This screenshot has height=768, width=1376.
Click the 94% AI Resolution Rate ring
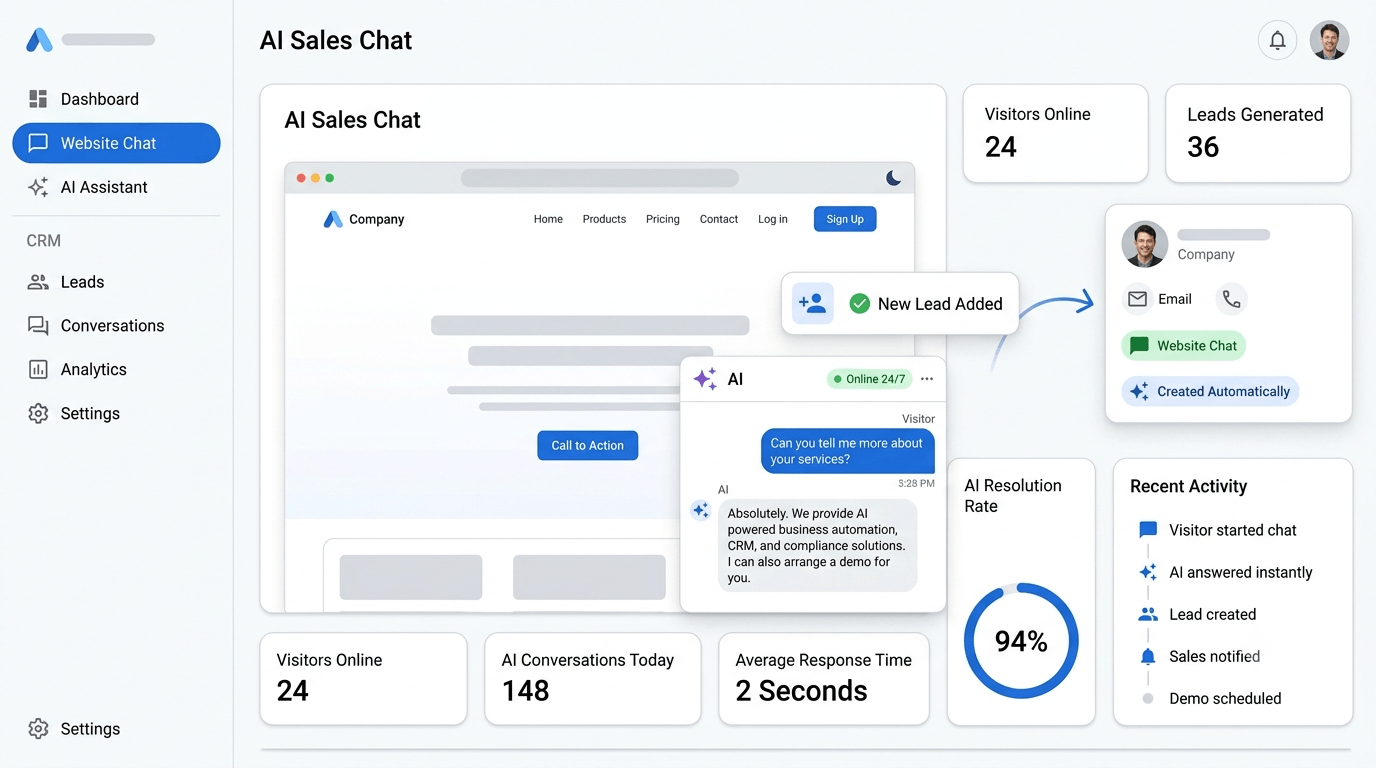pos(1021,641)
